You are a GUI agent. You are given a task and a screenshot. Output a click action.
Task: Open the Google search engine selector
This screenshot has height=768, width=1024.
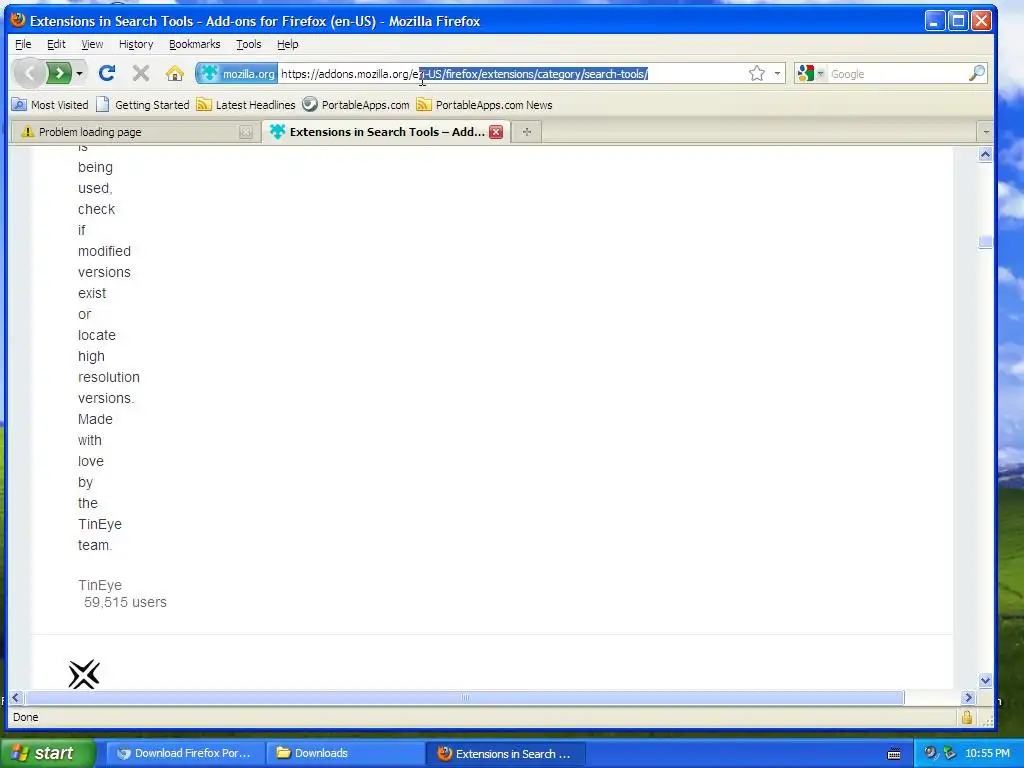(x=811, y=74)
